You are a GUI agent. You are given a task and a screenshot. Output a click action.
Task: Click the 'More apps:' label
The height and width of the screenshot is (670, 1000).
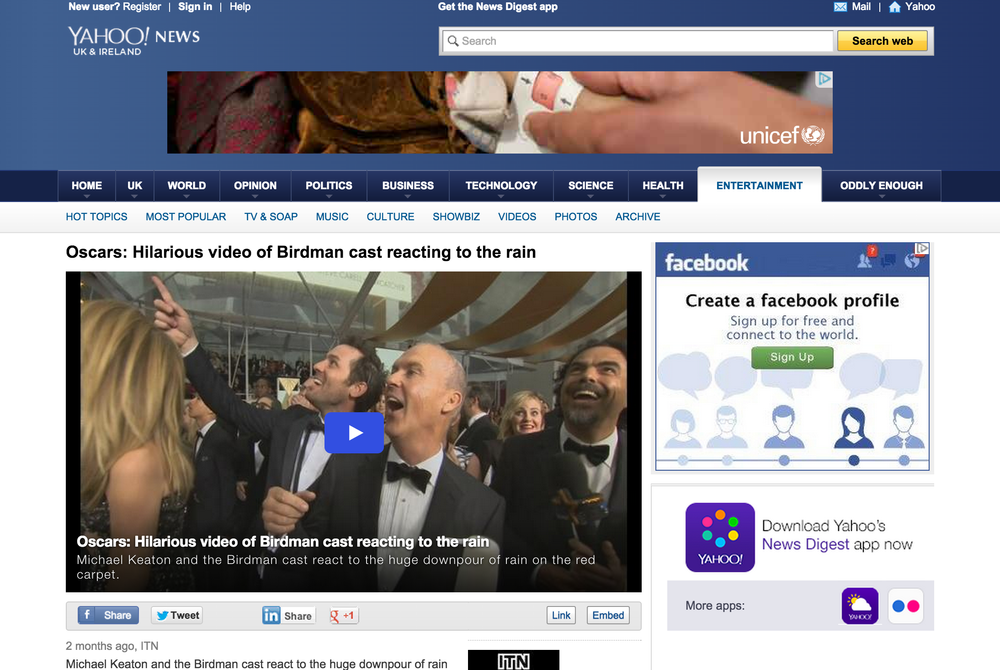pos(715,606)
